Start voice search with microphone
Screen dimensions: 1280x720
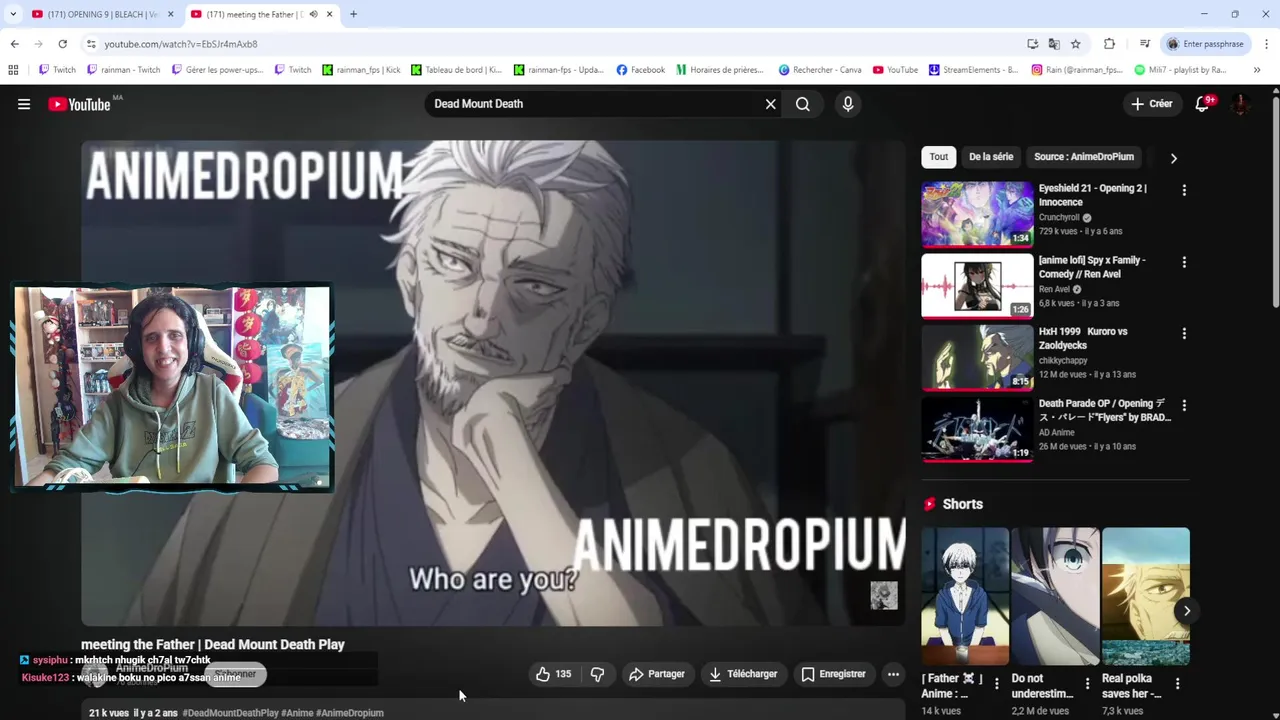click(848, 104)
